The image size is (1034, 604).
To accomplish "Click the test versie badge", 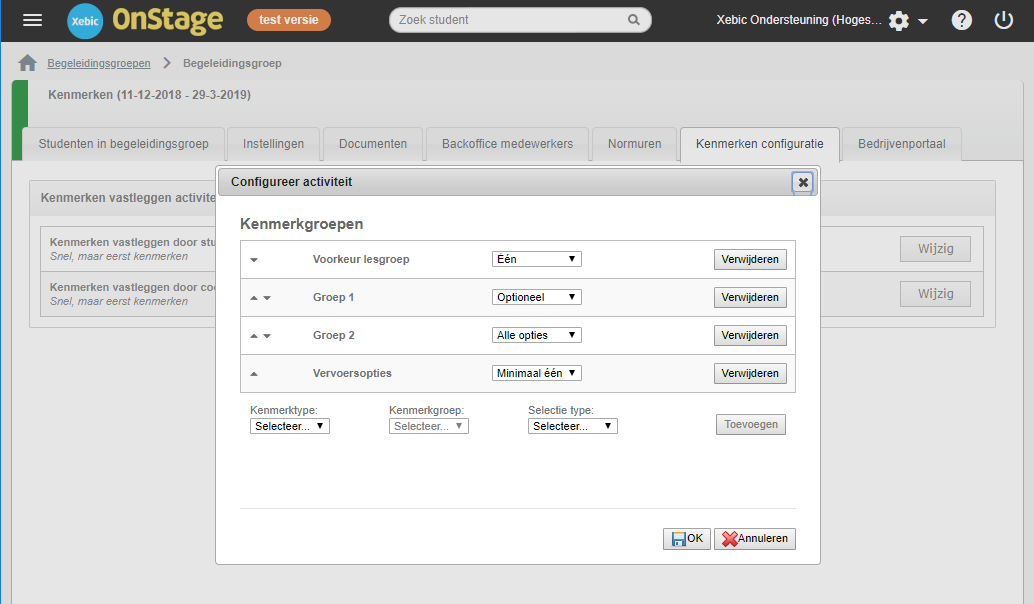I will tap(289, 20).
